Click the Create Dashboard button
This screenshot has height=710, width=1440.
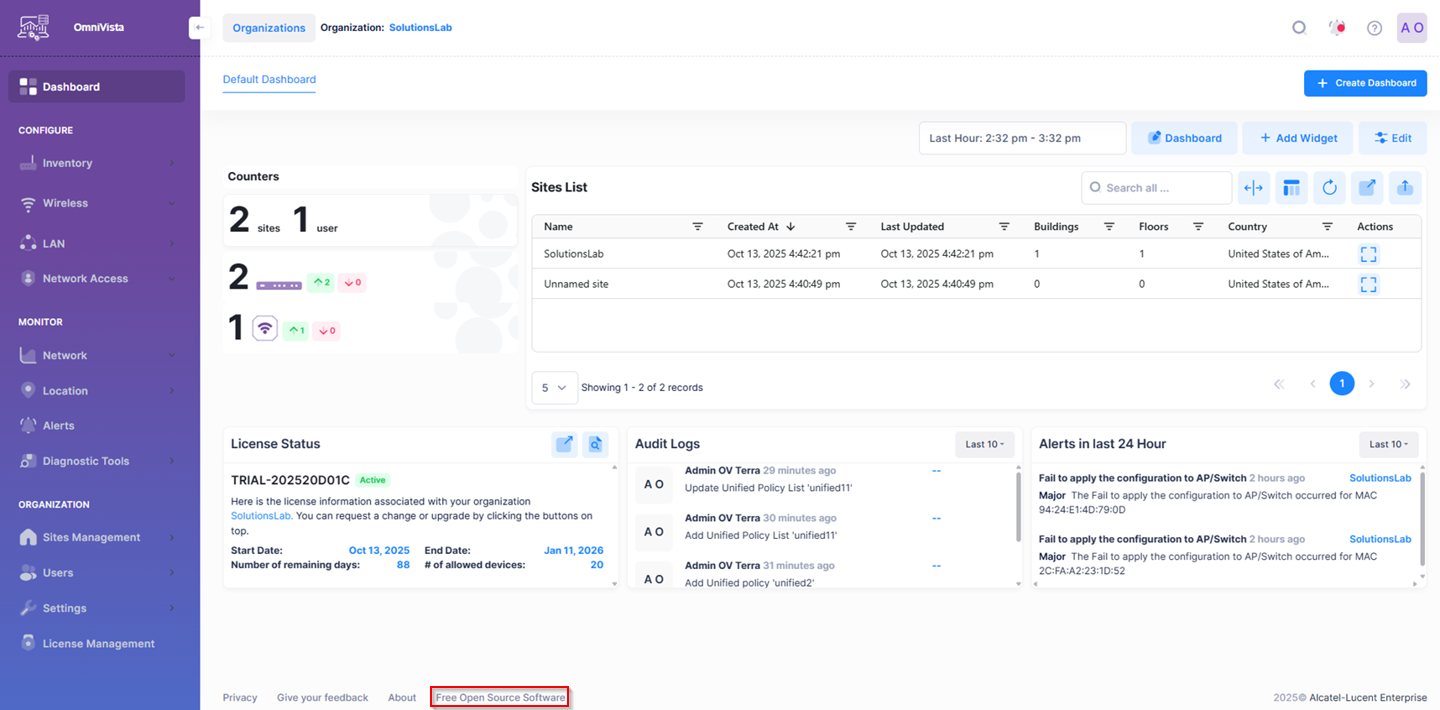1365,83
